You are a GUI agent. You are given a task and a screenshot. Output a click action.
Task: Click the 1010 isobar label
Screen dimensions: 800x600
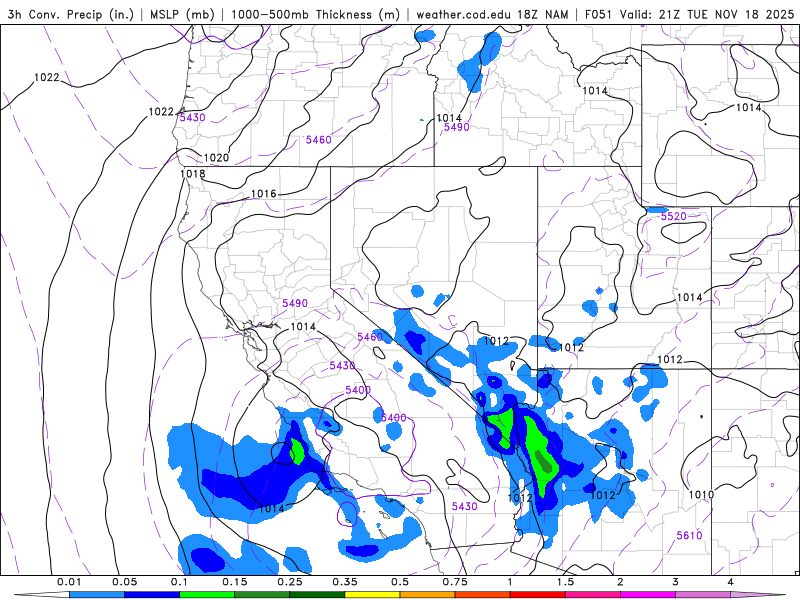click(701, 494)
